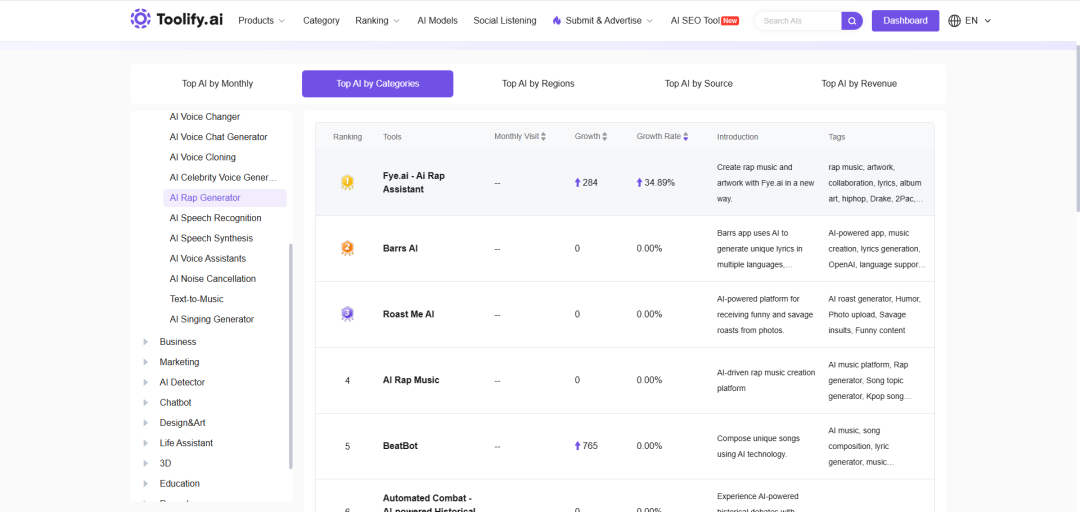This screenshot has height=512, width=1080.
Task: Open the Products dropdown menu
Action: pos(261,21)
